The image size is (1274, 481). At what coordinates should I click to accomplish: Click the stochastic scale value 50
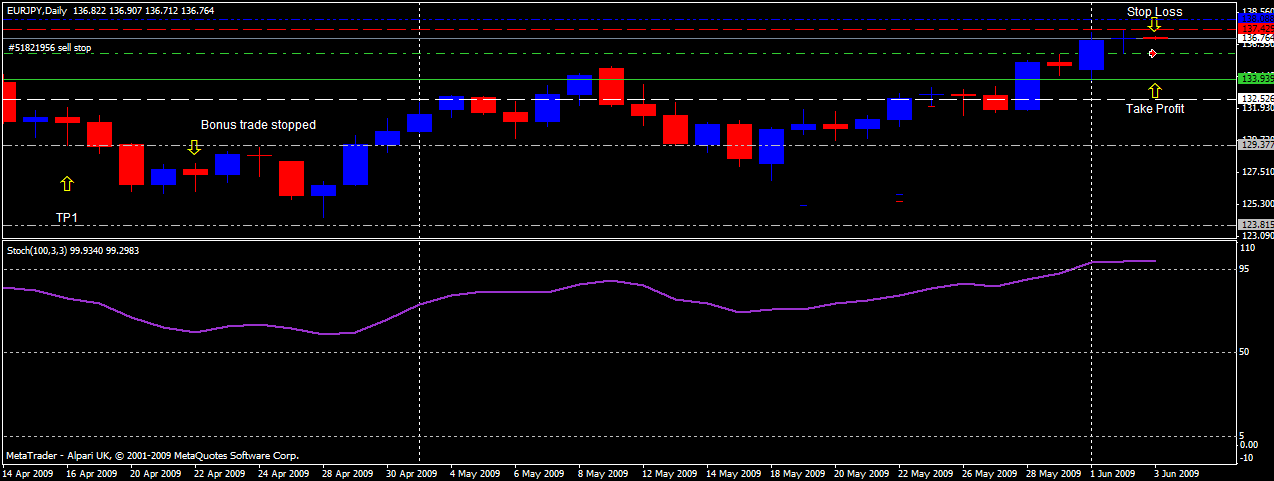coord(1246,352)
